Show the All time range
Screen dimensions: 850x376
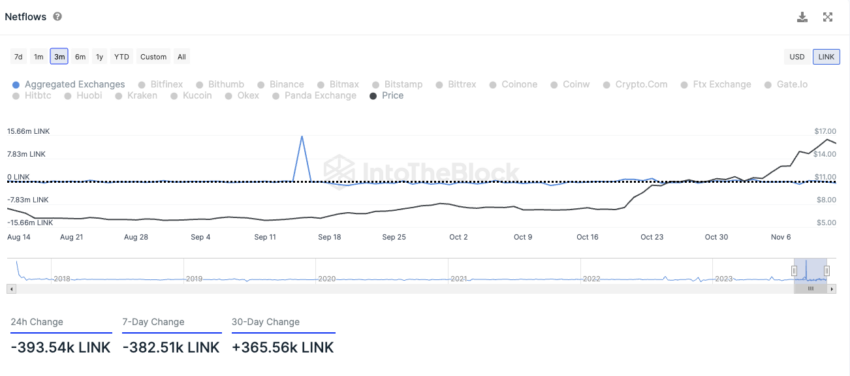coord(182,56)
